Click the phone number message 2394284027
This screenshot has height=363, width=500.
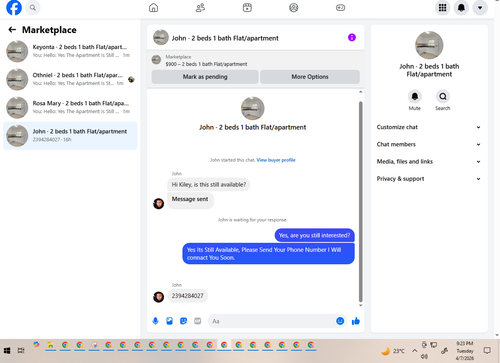tap(187, 296)
